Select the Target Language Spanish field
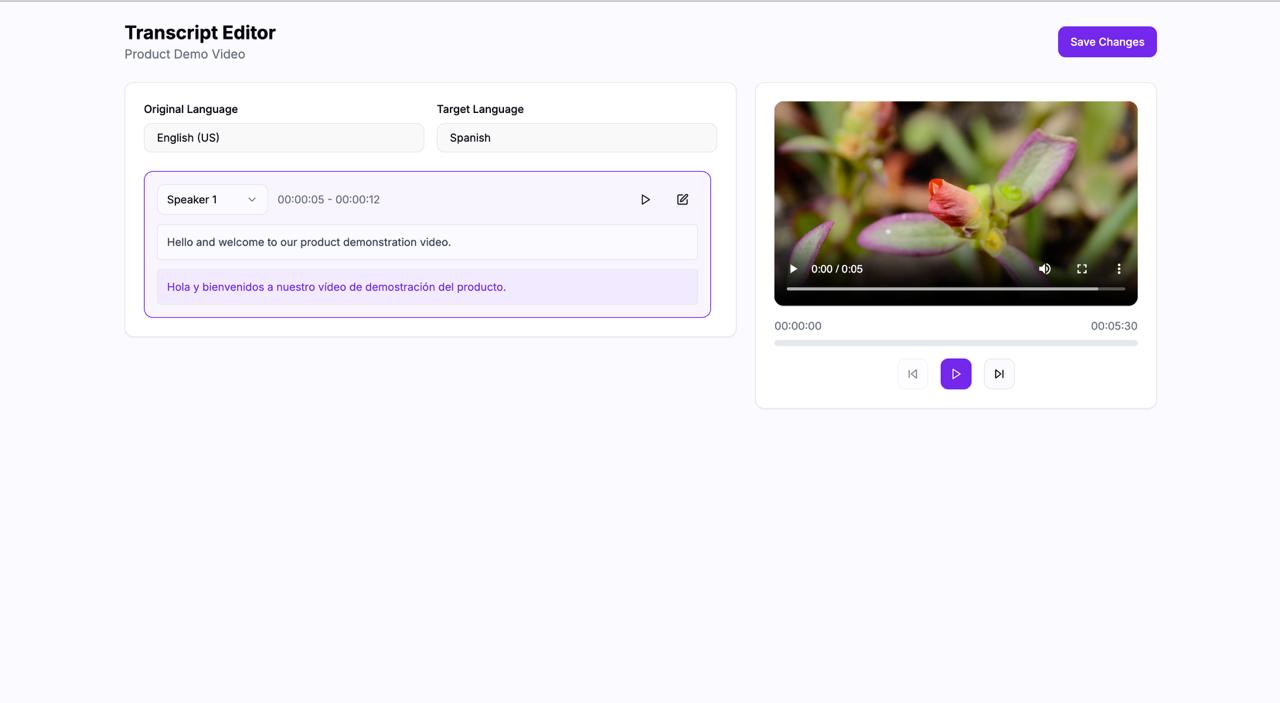Image resolution: width=1280 pixels, height=703 pixels. click(x=576, y=138)
